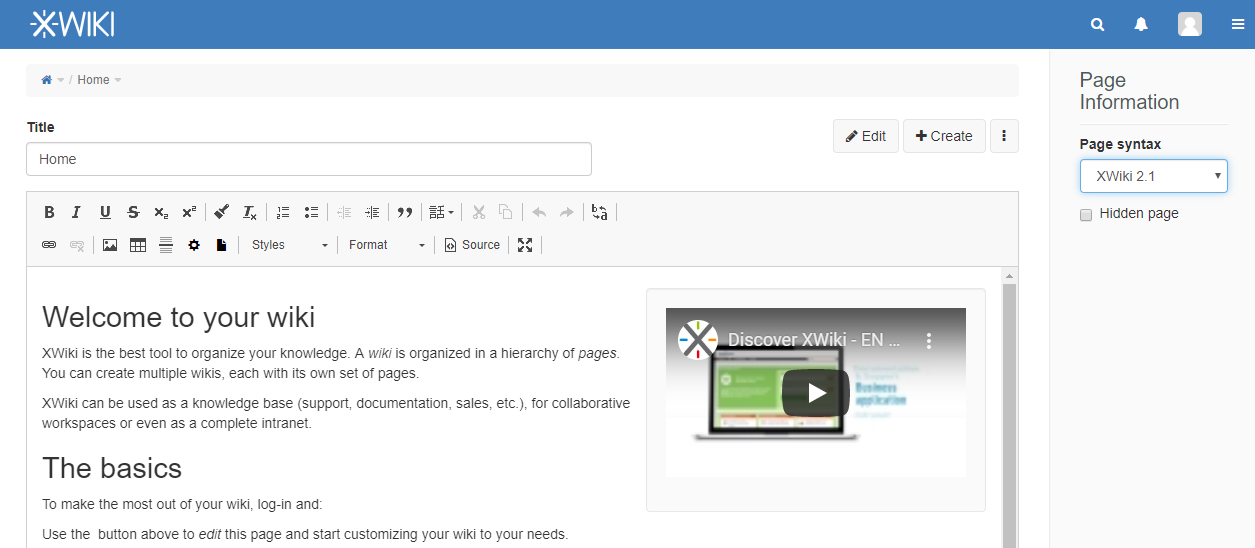The height and width of the screenshot is (548, 1255).
Task: Apply superscript formatting
Action: [189, 212]
